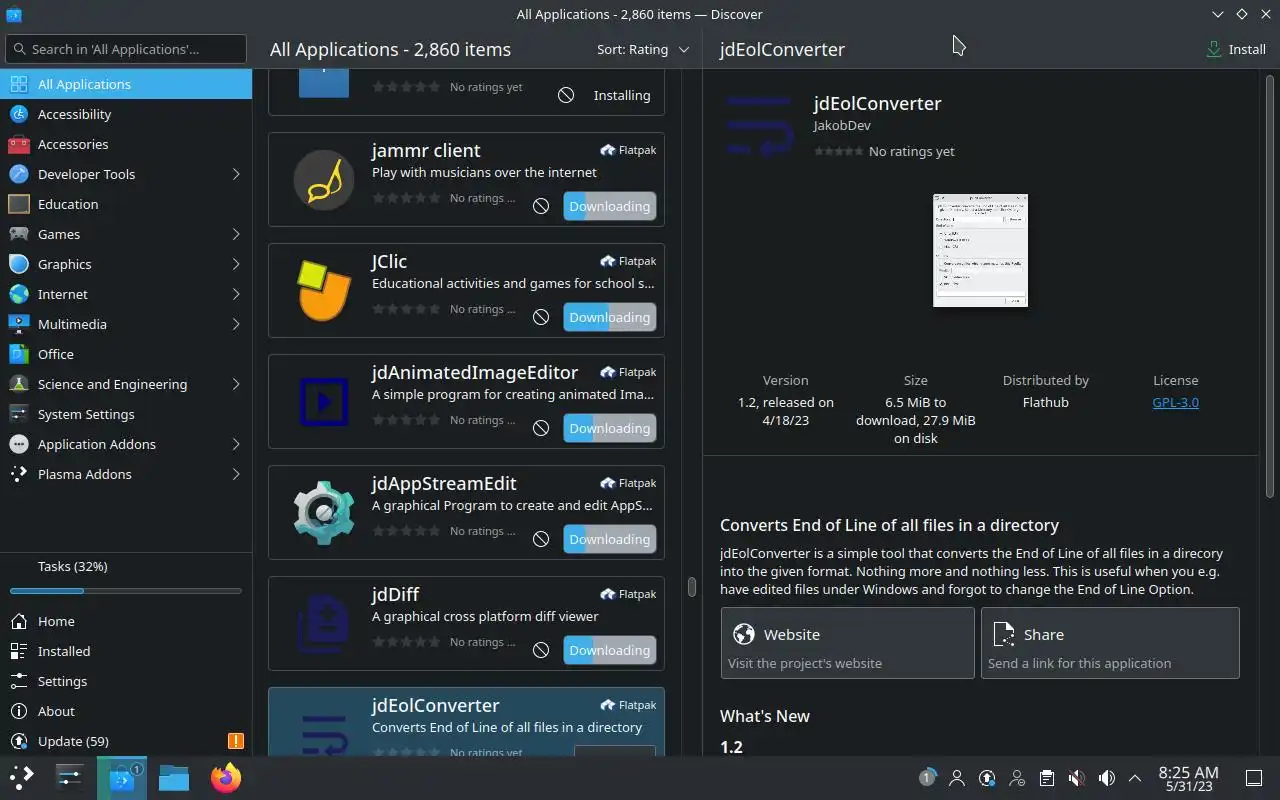Screen dimensions: 1280x800
Task: Open Discover Settings page
Action: pos(126,681)
